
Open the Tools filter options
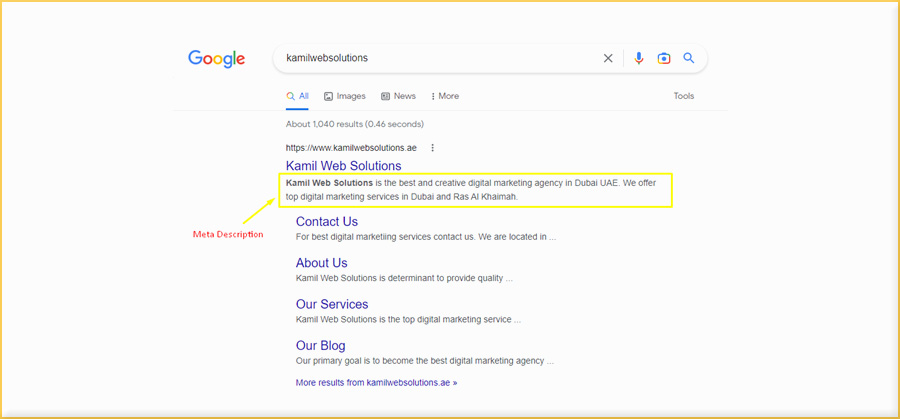(684, 96)
